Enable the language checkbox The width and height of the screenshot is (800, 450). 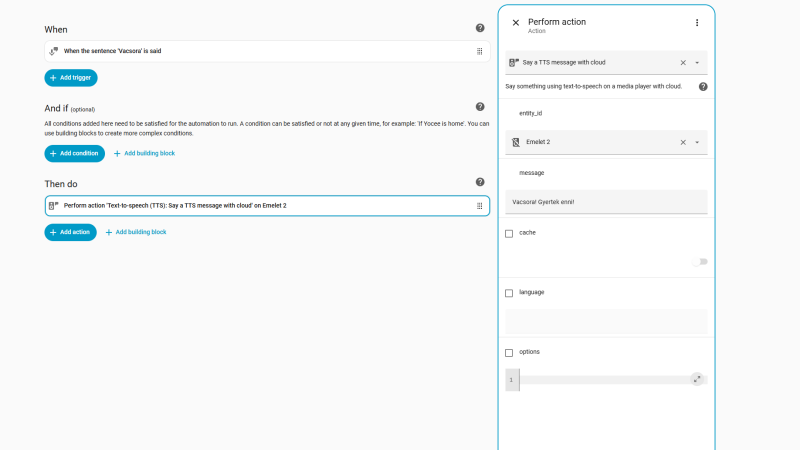509,293
